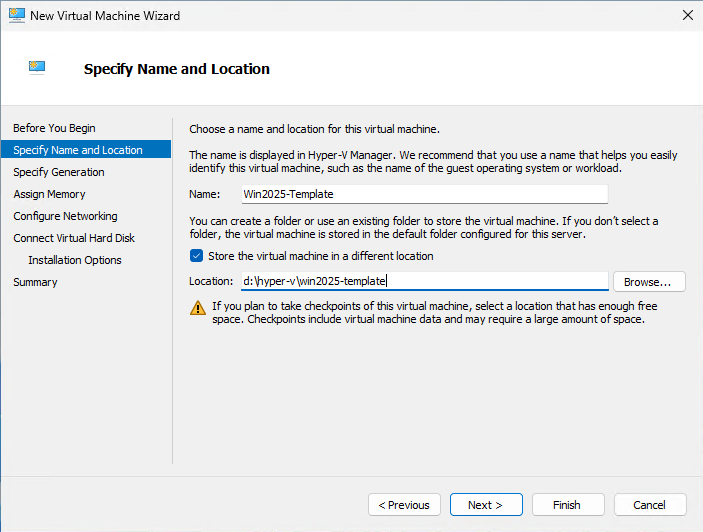Image resolution: width=703 pixels, height=532 pixels.
Task: Open the Configure Networking step
Action: coord(65,216)
